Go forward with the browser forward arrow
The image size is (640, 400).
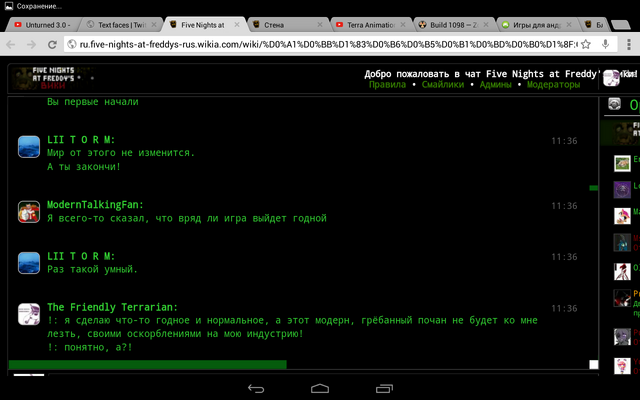[31, 44]
